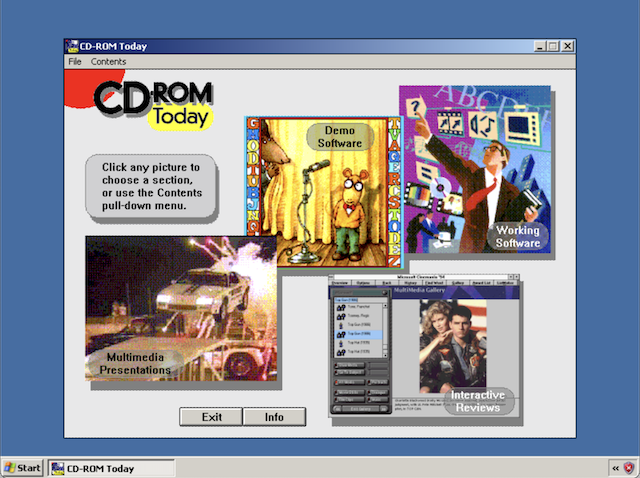Screen dimensions: 640x478
Task: Open the Demo Software picture section
Action: (324, 192)
